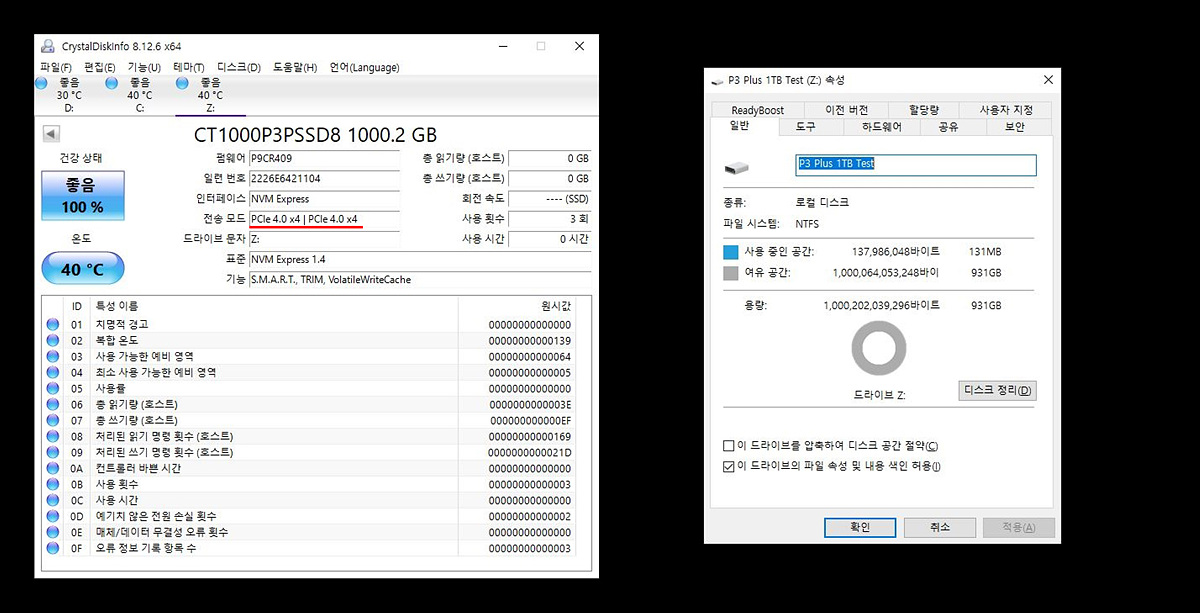The width and height of the screenshot is (1200, 613).
Task: Click the drive name input field
Action: 916,165
